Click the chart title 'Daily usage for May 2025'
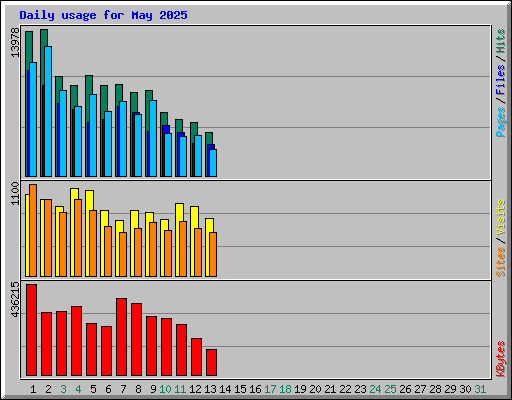Screen dimensions: 512x400 (103, 15)
